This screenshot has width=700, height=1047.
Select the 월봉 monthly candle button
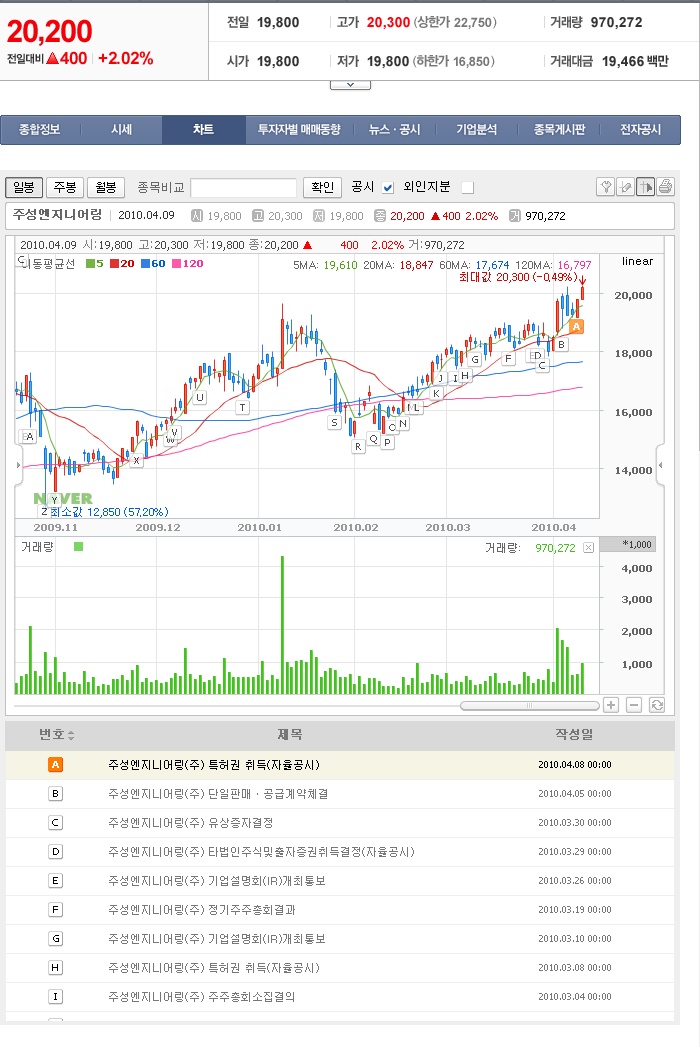[x=106, y=188]
